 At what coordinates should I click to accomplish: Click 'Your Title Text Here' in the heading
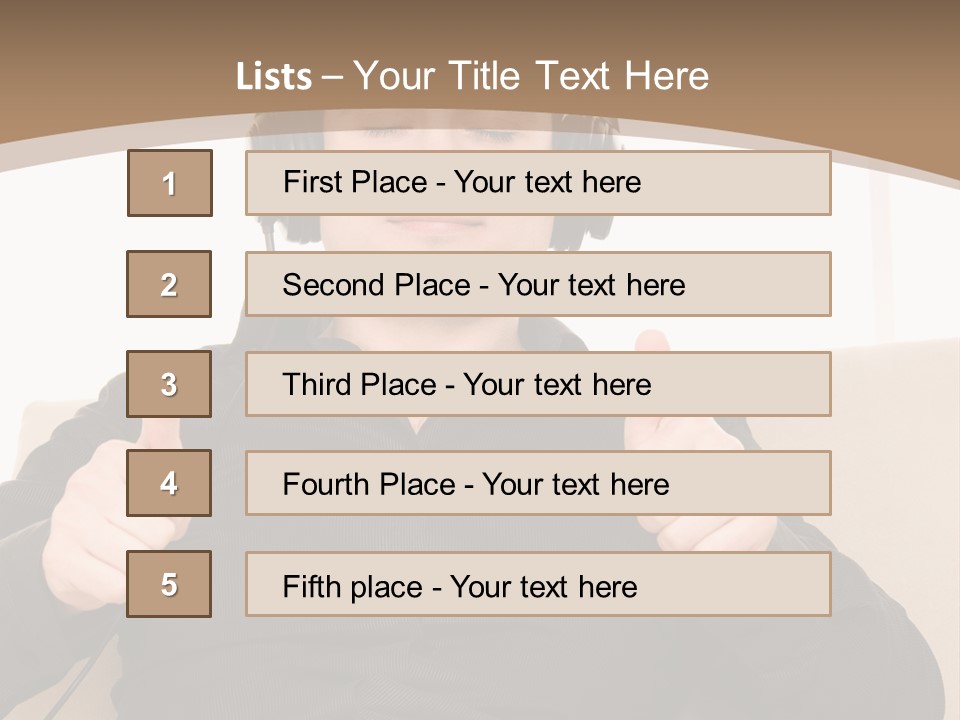tap(531, 77)
